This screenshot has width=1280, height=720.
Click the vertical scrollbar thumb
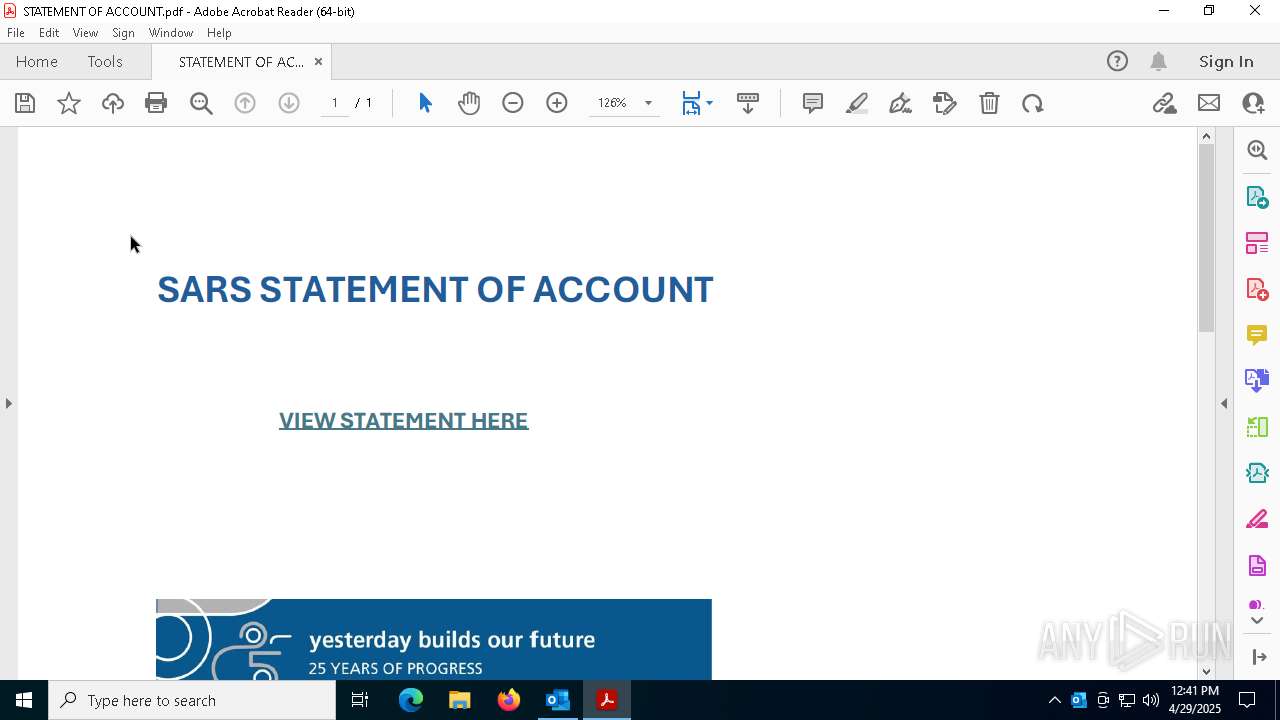1206,238
